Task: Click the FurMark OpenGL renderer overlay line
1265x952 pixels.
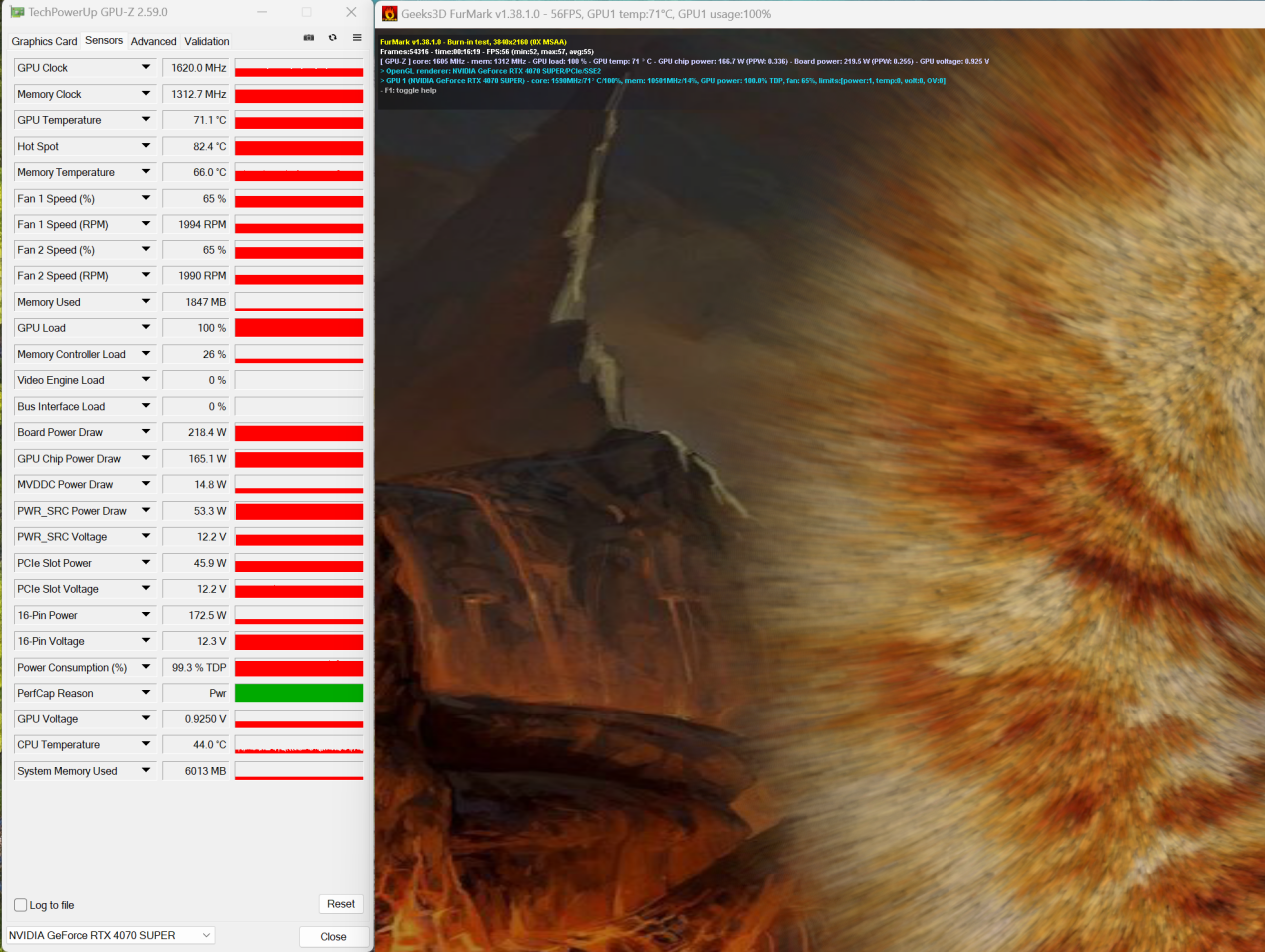Action: click(491, 71)
